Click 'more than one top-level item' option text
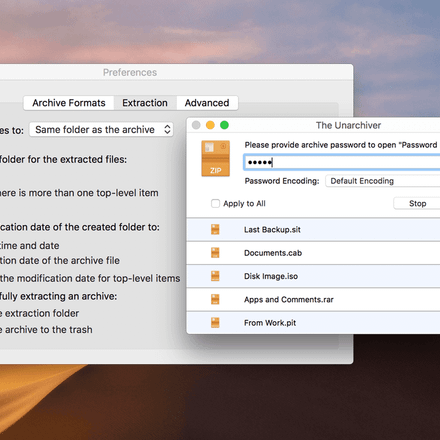440x440 pixels. (x=93, y=193)
